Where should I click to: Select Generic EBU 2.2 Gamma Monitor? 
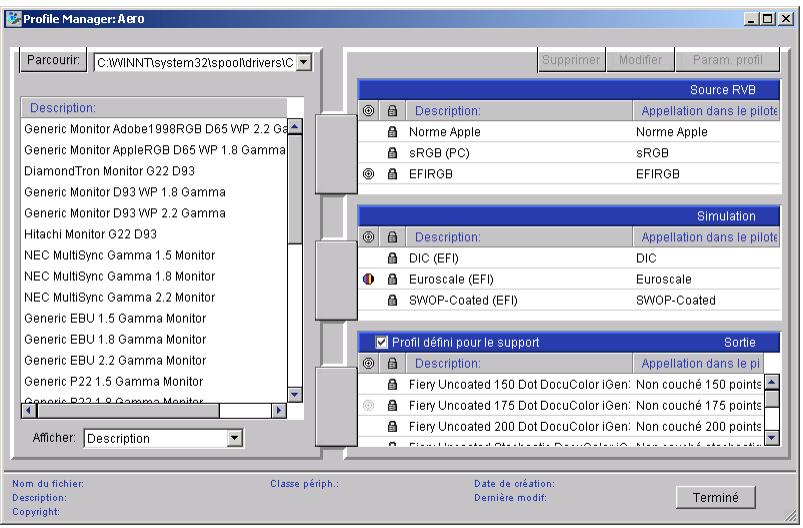pos(154,360)
